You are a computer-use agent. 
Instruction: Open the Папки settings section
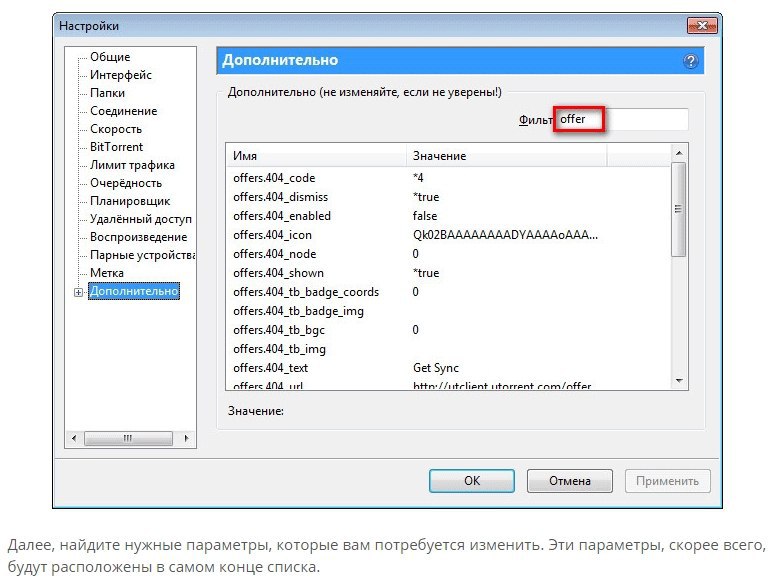click(107, 93)
